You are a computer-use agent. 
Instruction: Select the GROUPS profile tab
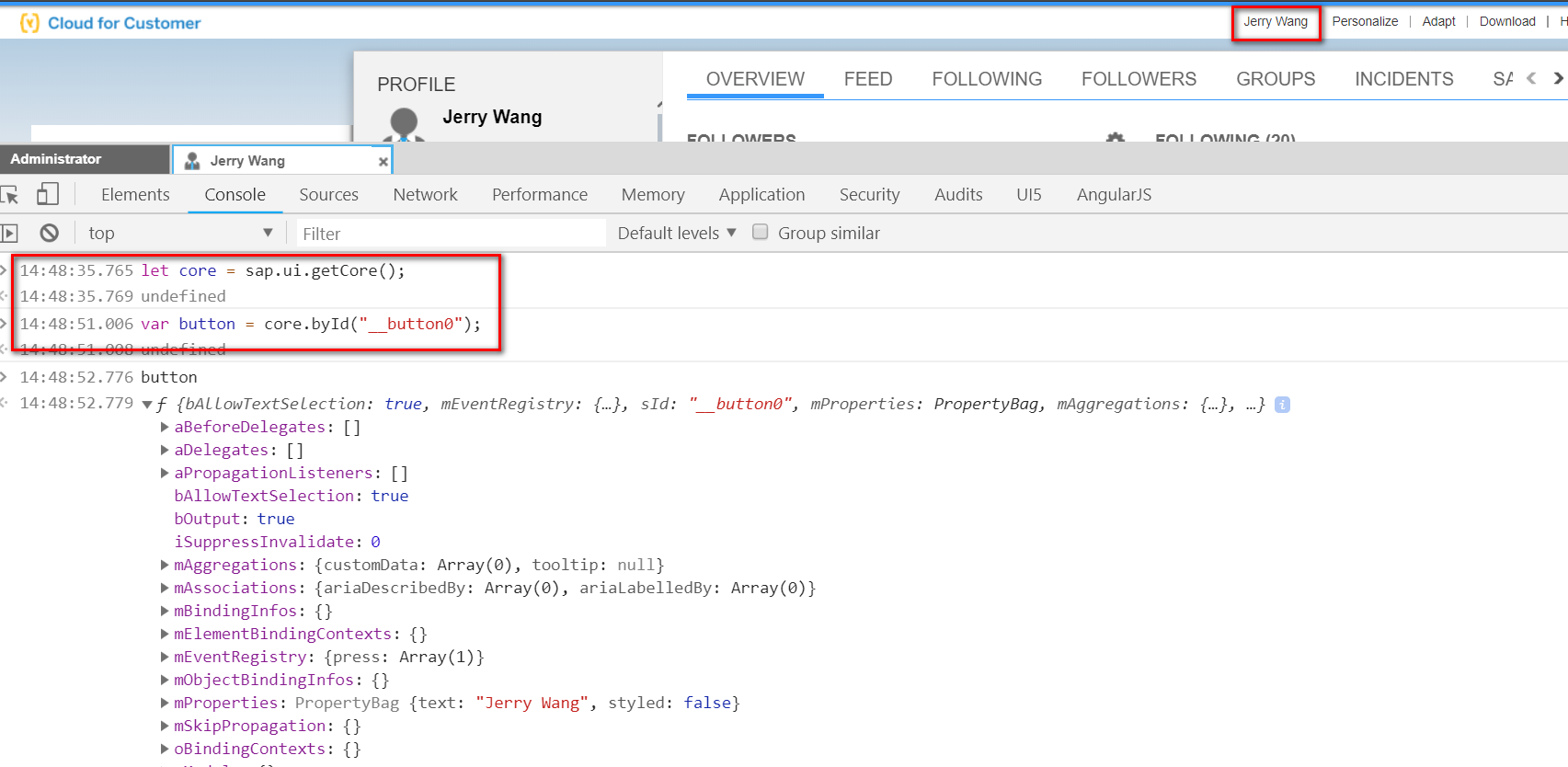1276,79
